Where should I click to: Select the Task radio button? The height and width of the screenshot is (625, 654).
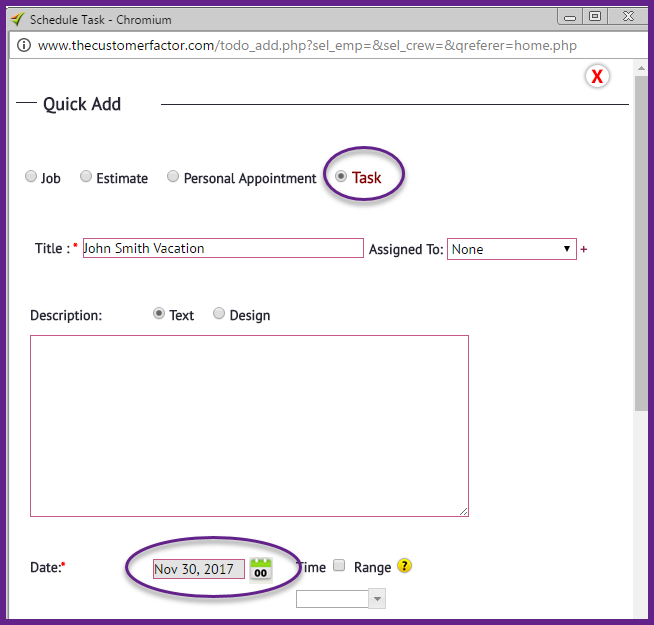(341, 176)
